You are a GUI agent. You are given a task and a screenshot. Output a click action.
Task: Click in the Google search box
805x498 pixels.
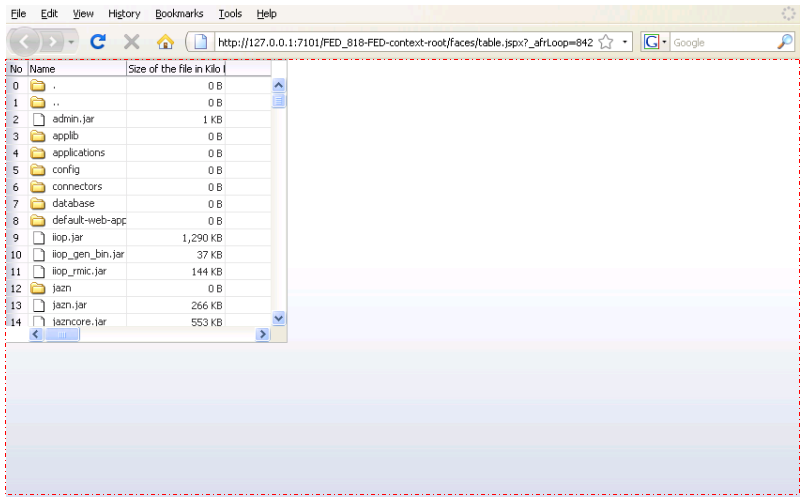(x=724, y=43)
